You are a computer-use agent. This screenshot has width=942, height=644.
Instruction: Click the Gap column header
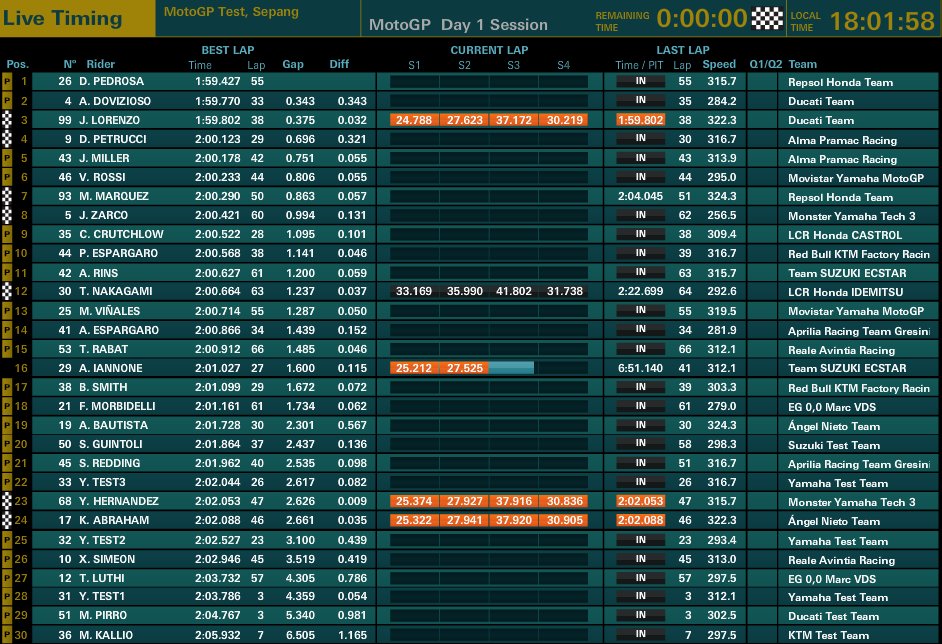pyautogui.click(x=293, y=64)
